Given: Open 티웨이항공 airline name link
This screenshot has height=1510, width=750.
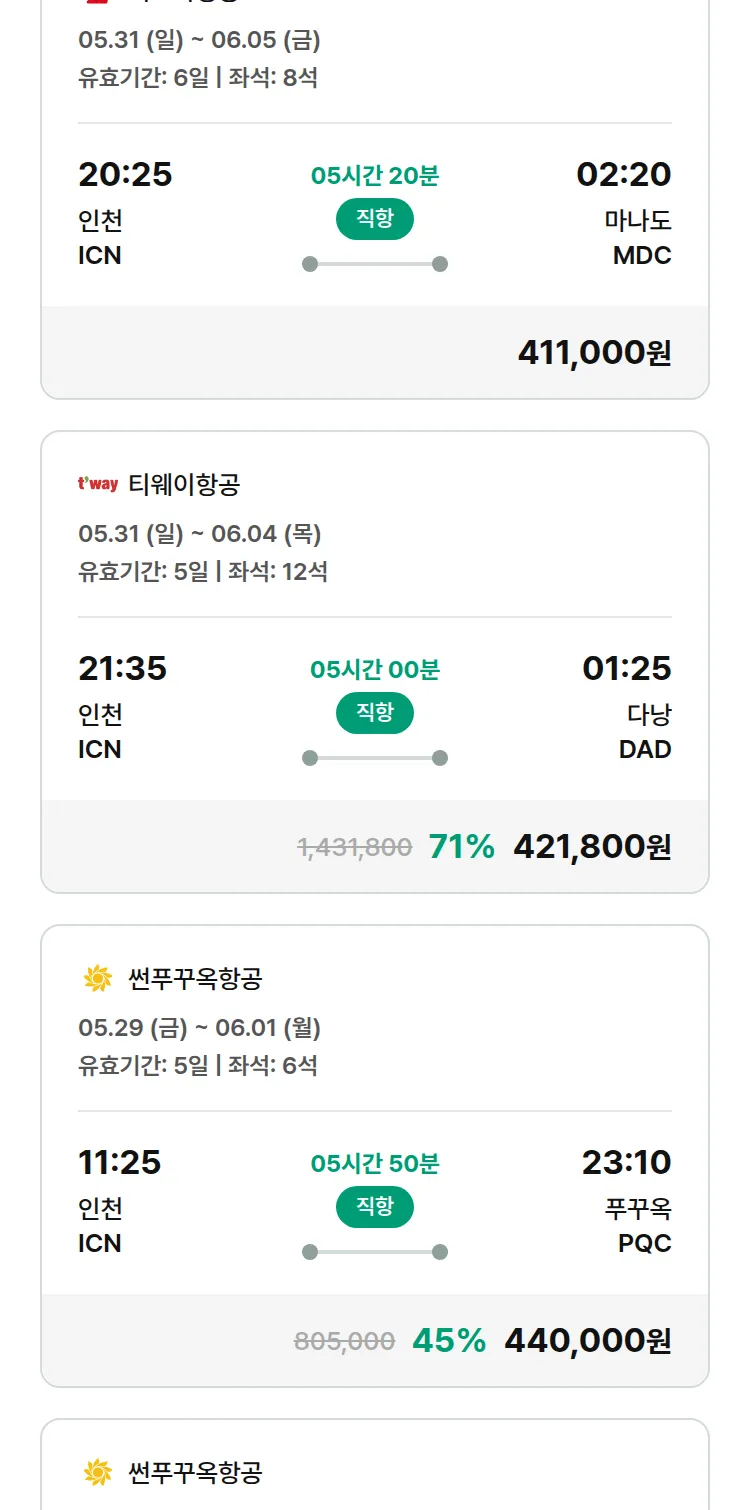Looking at the screenshot, I should point(184,485).
